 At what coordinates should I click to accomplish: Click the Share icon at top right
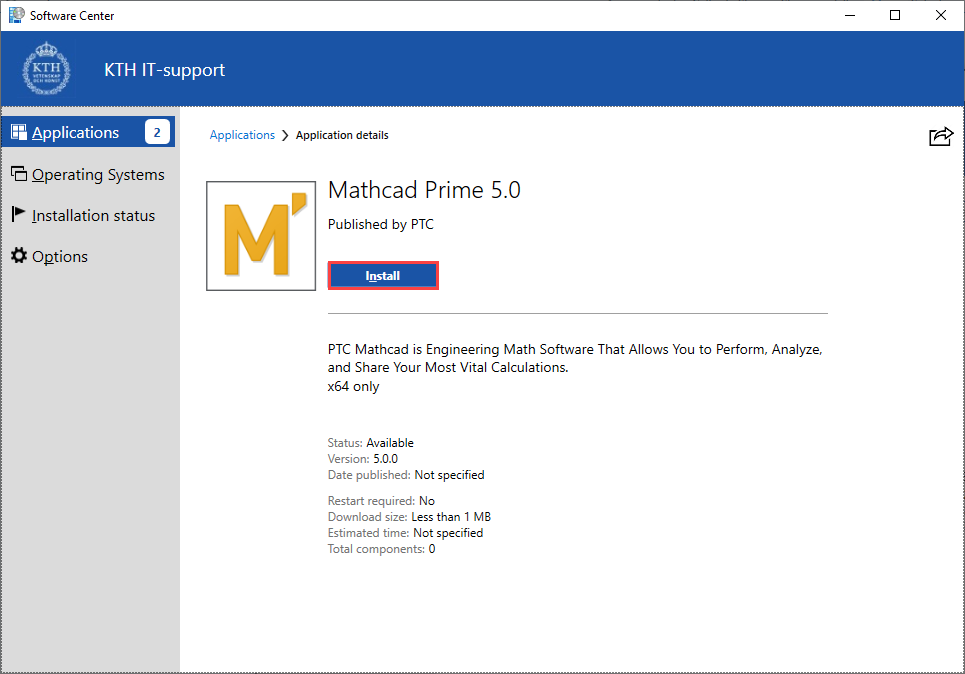point(941,136)
